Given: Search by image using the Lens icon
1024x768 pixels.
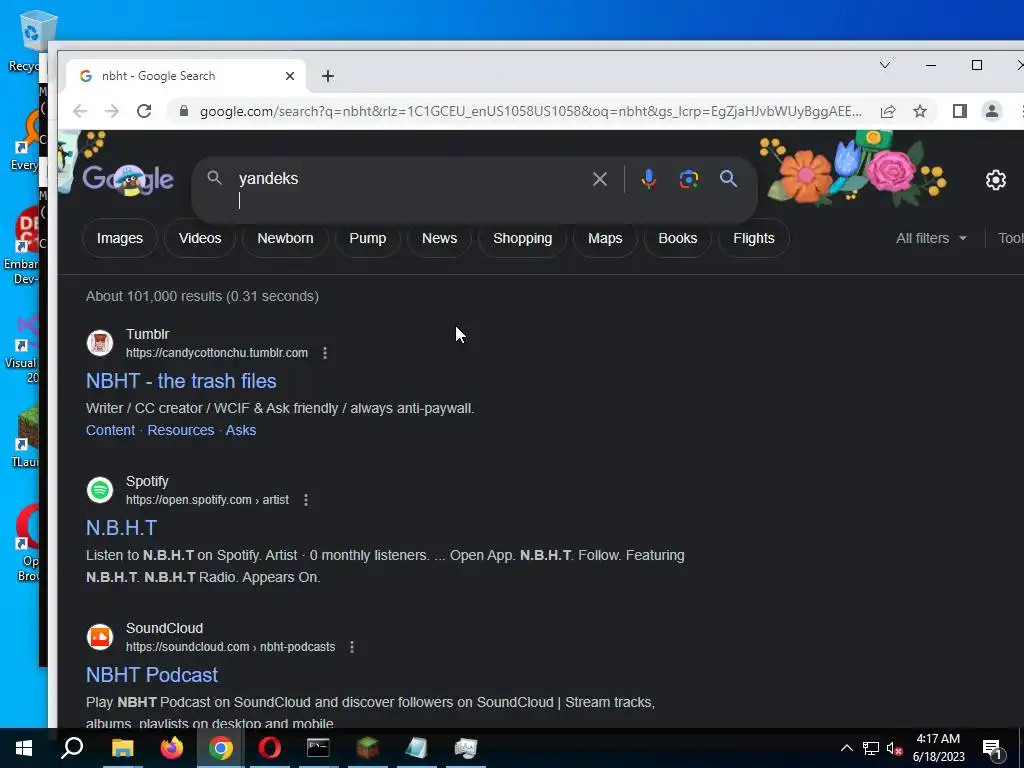Looking at the screenshot, I should pyautogui.click(x=688, y=179).
